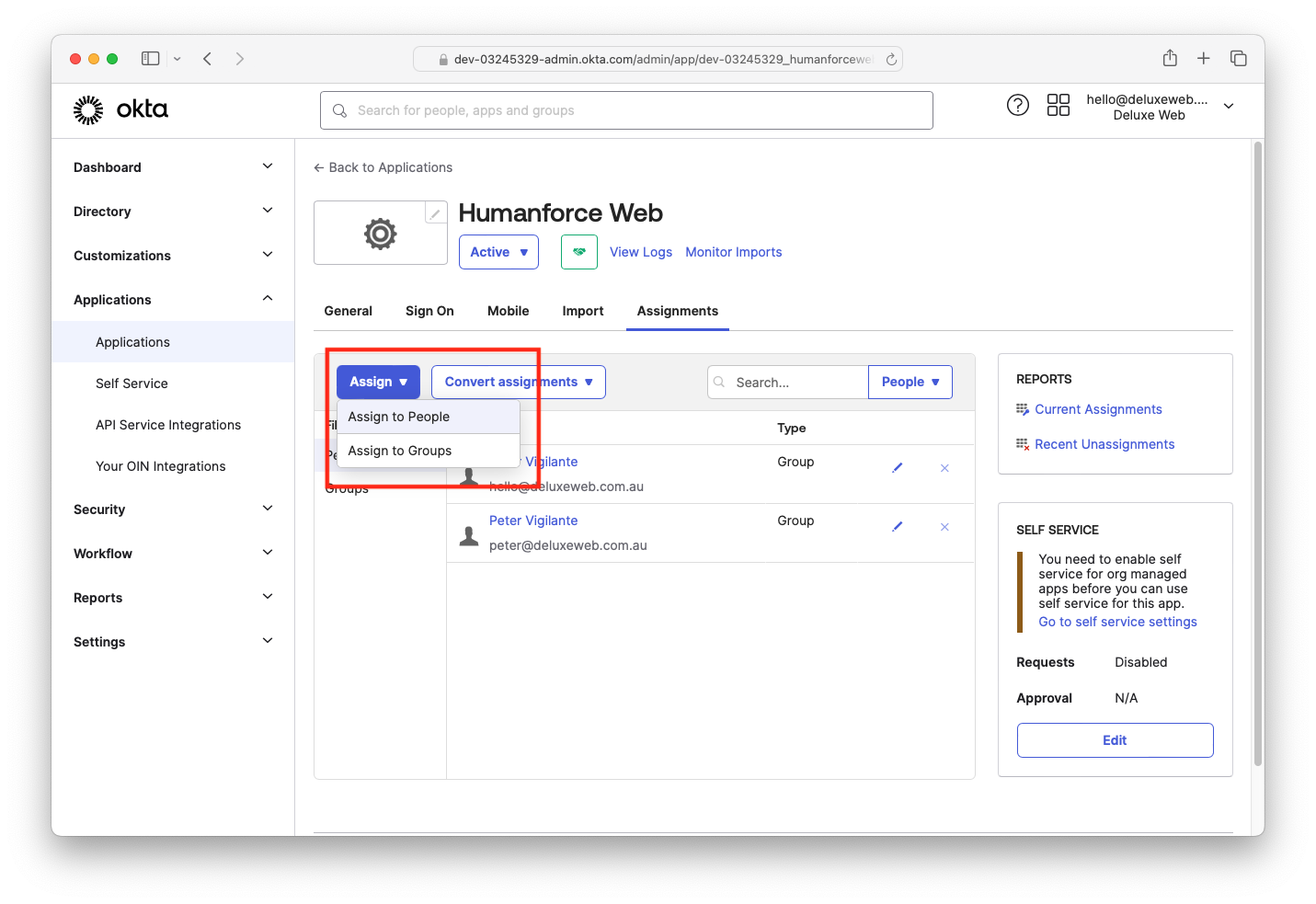Choose Assign to People
The width and height of the screenshot is (1316, 904).
click(429, 417)
